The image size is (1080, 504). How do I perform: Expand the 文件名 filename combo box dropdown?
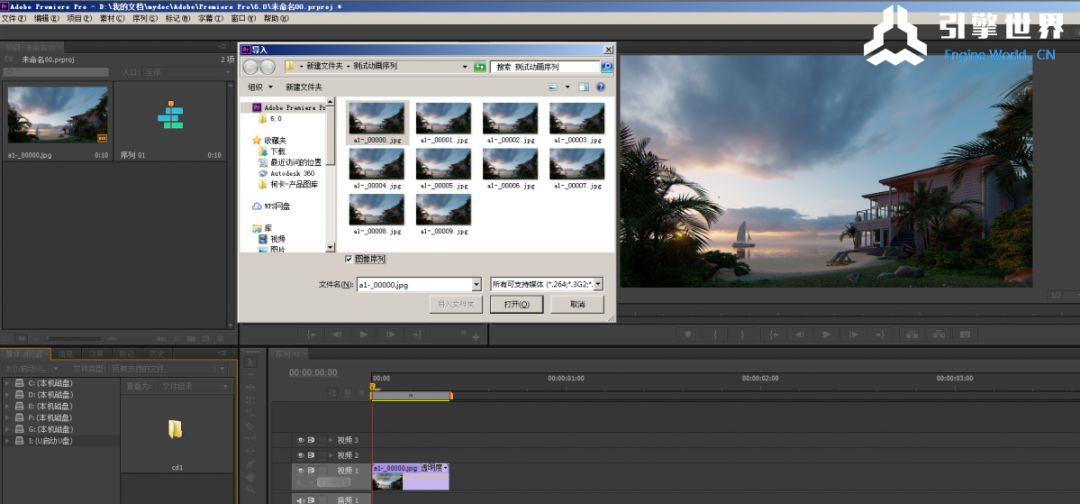[x=476, y=285]
